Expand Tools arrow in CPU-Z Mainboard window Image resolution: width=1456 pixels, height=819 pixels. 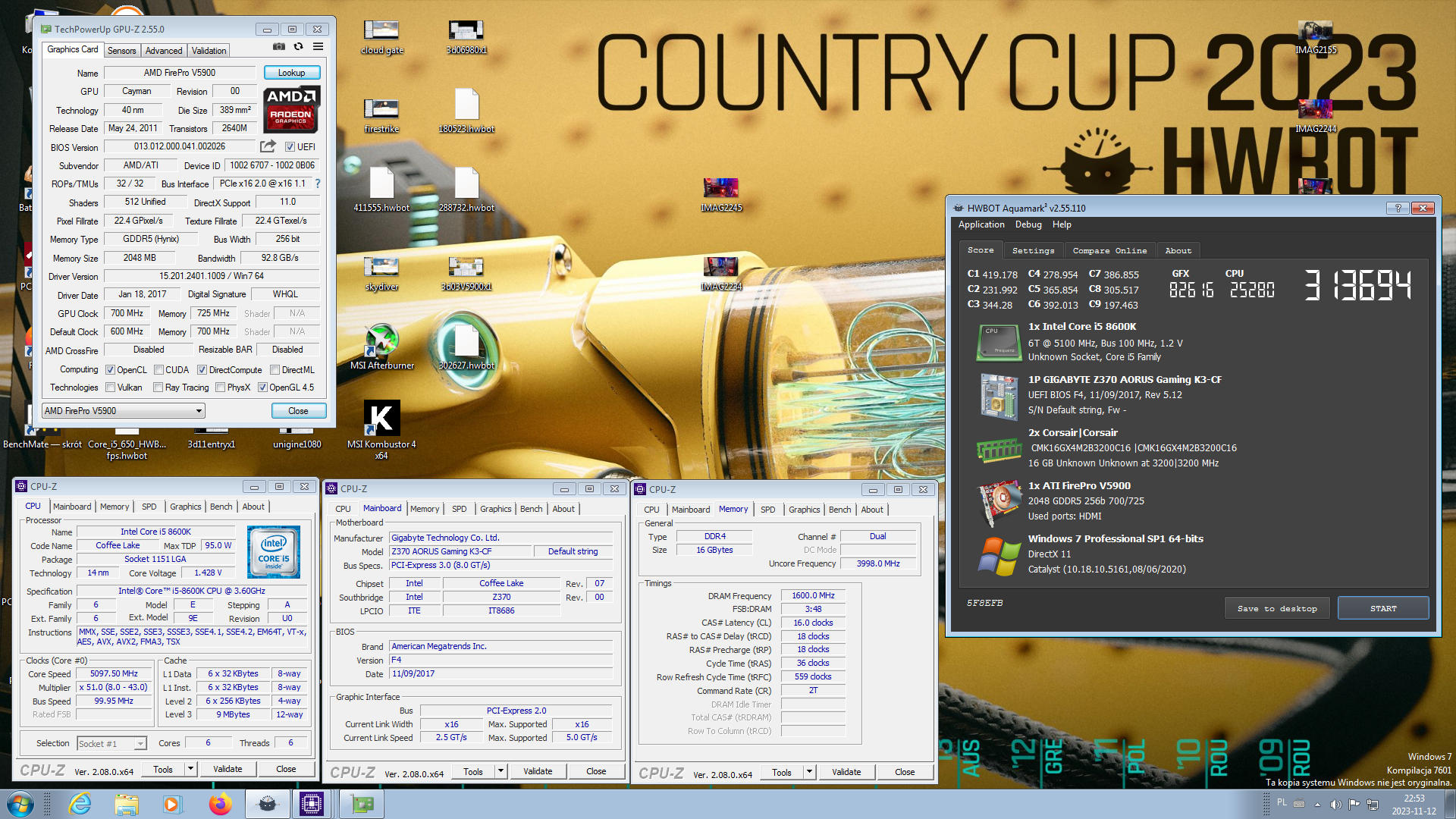coord(500,771)
